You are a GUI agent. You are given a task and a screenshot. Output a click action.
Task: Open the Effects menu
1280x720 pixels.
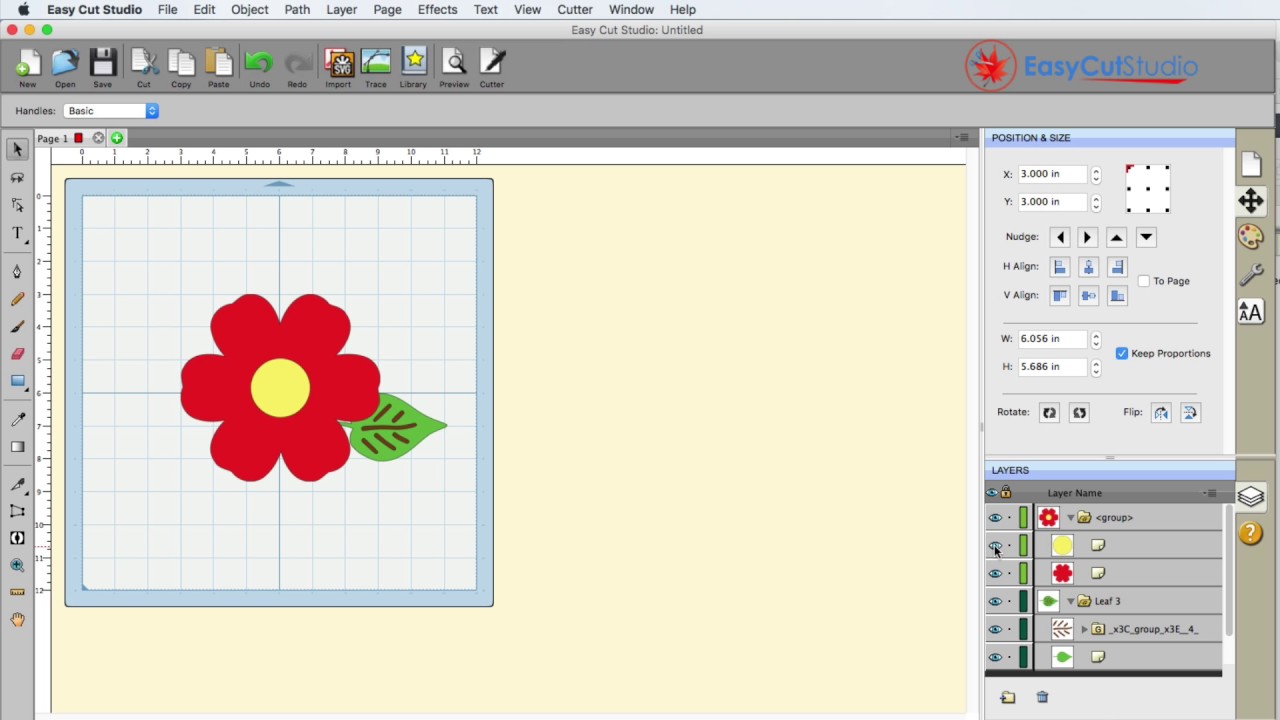(437, 9)
